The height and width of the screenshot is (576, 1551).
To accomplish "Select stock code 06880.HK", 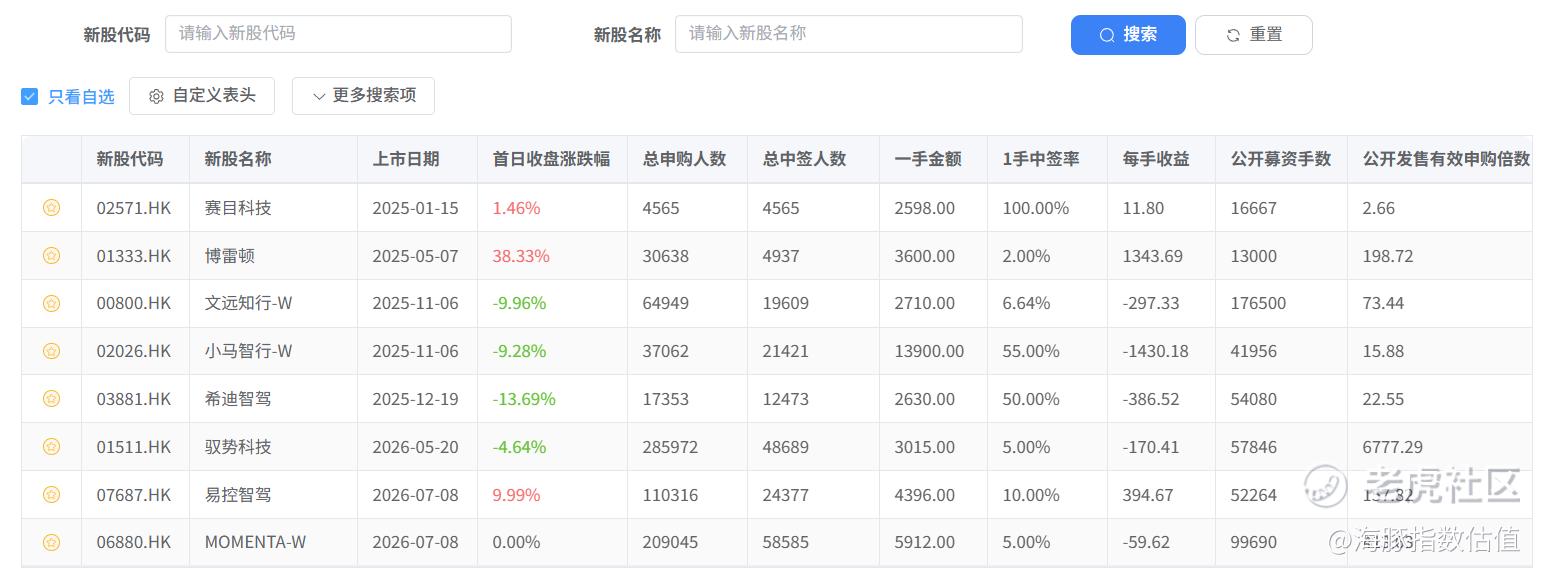I will coord(134,542).
